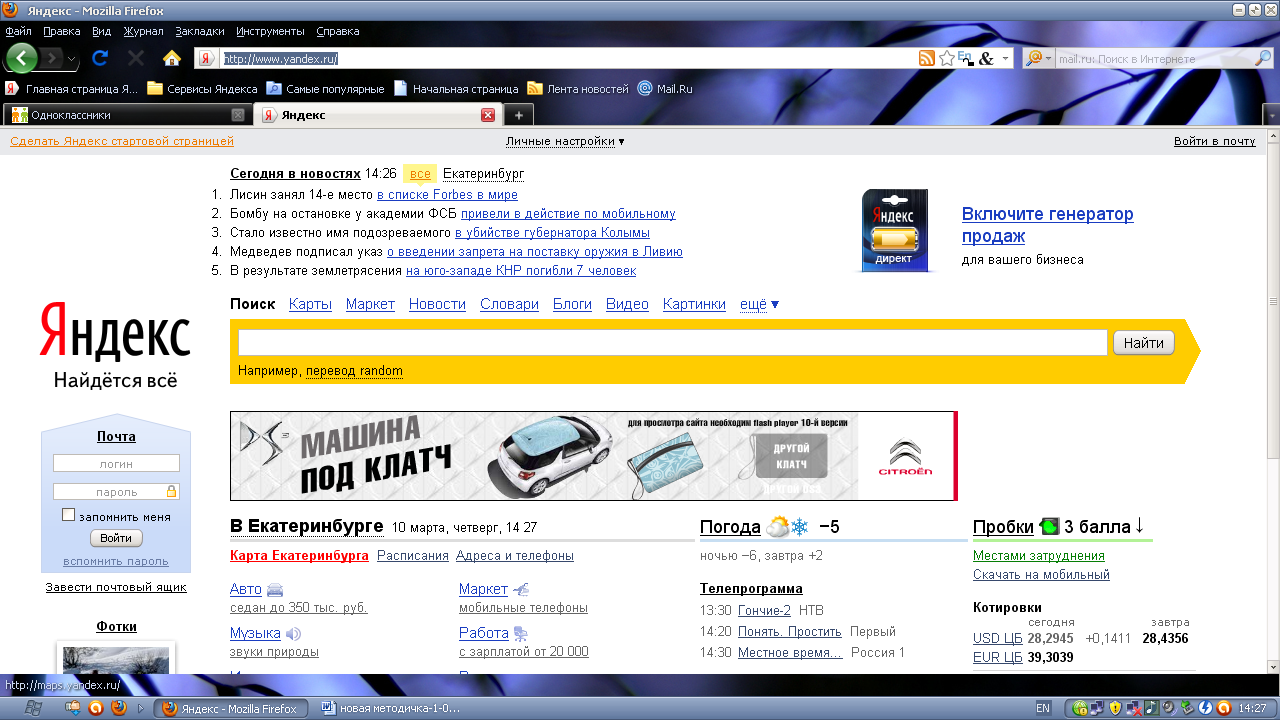
Task: Click the search magnifier icon in the search box
Action: (x=1262, y=59)
